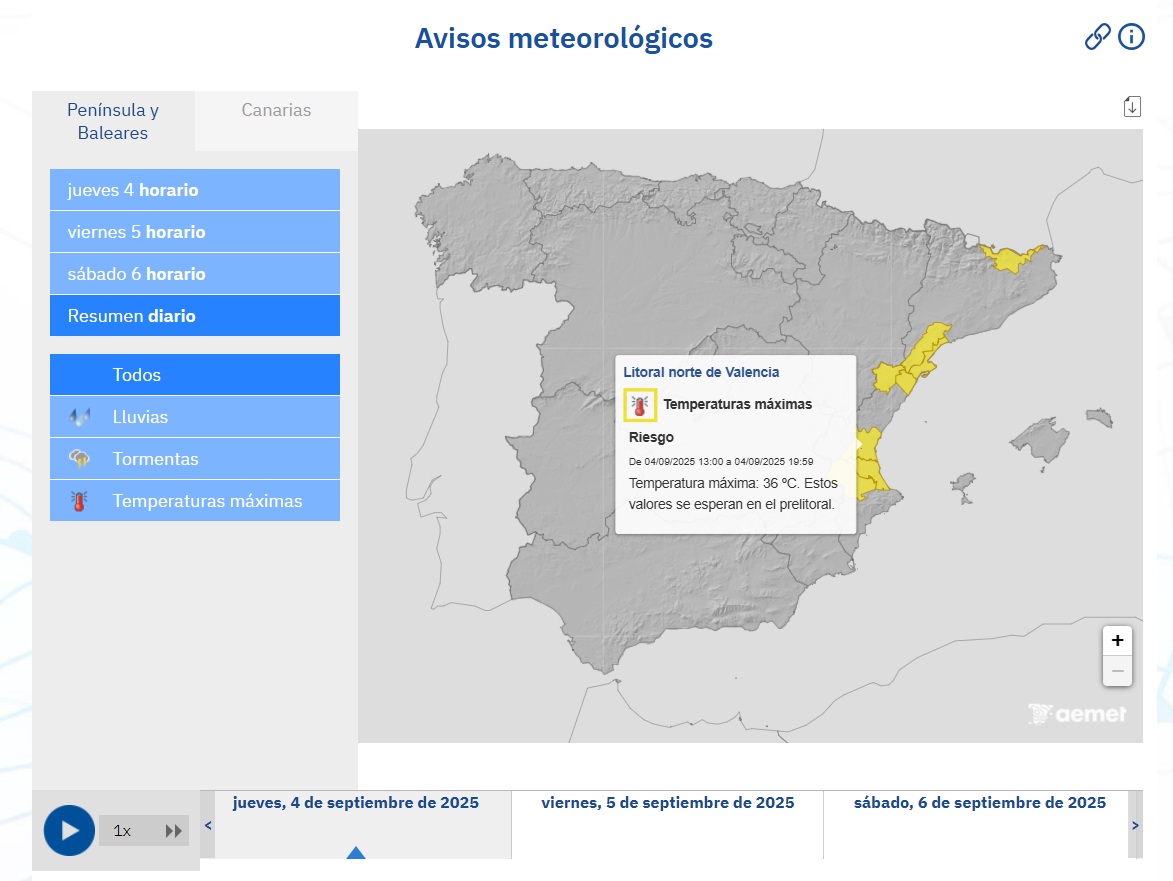Click the 1x playback speed control
Screen dimensions: 1173x881
[x=123, y=831]
